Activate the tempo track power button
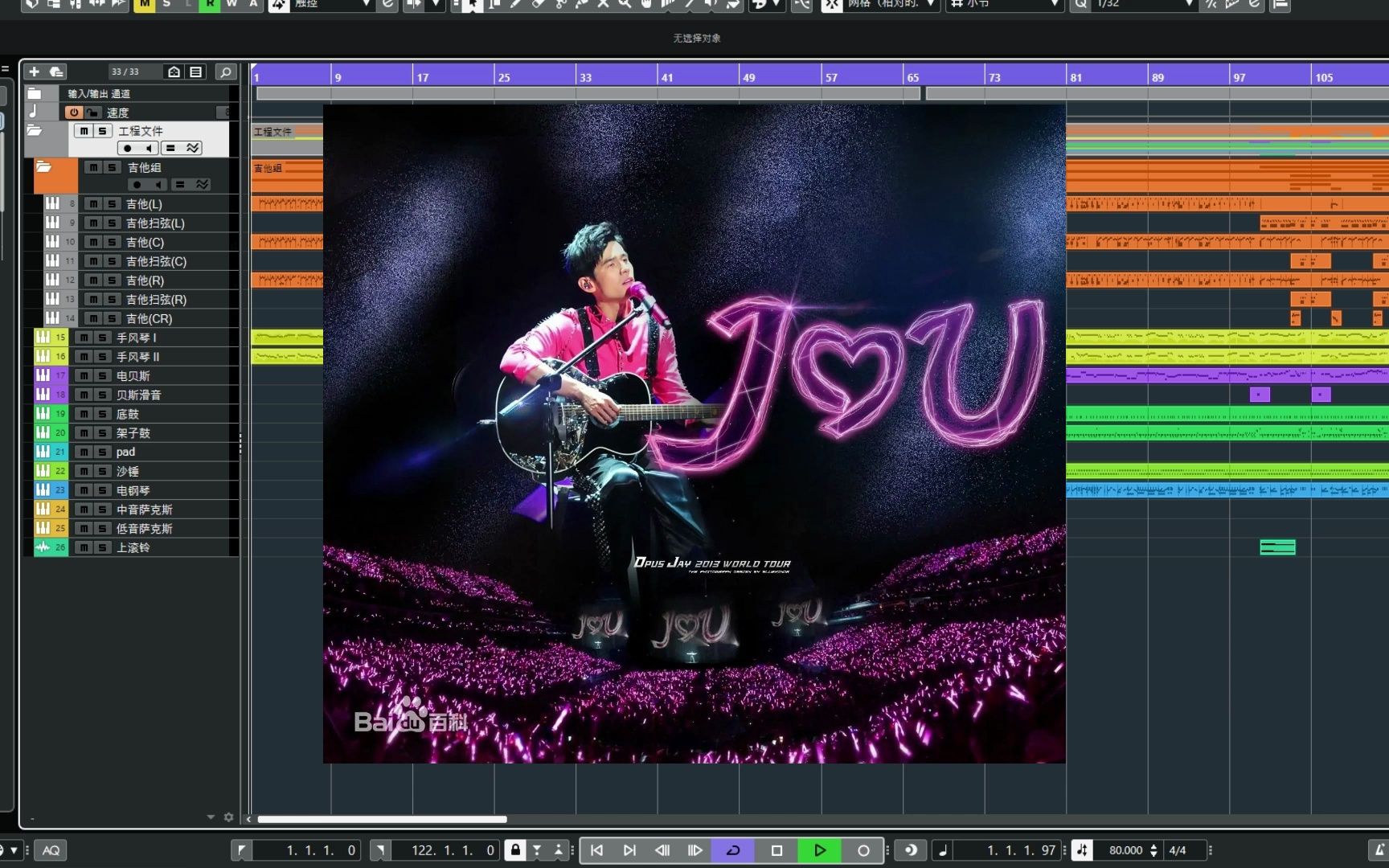The height and width of the screenshot is (868, 1389). pyautogui.click(x=74, y=113)
